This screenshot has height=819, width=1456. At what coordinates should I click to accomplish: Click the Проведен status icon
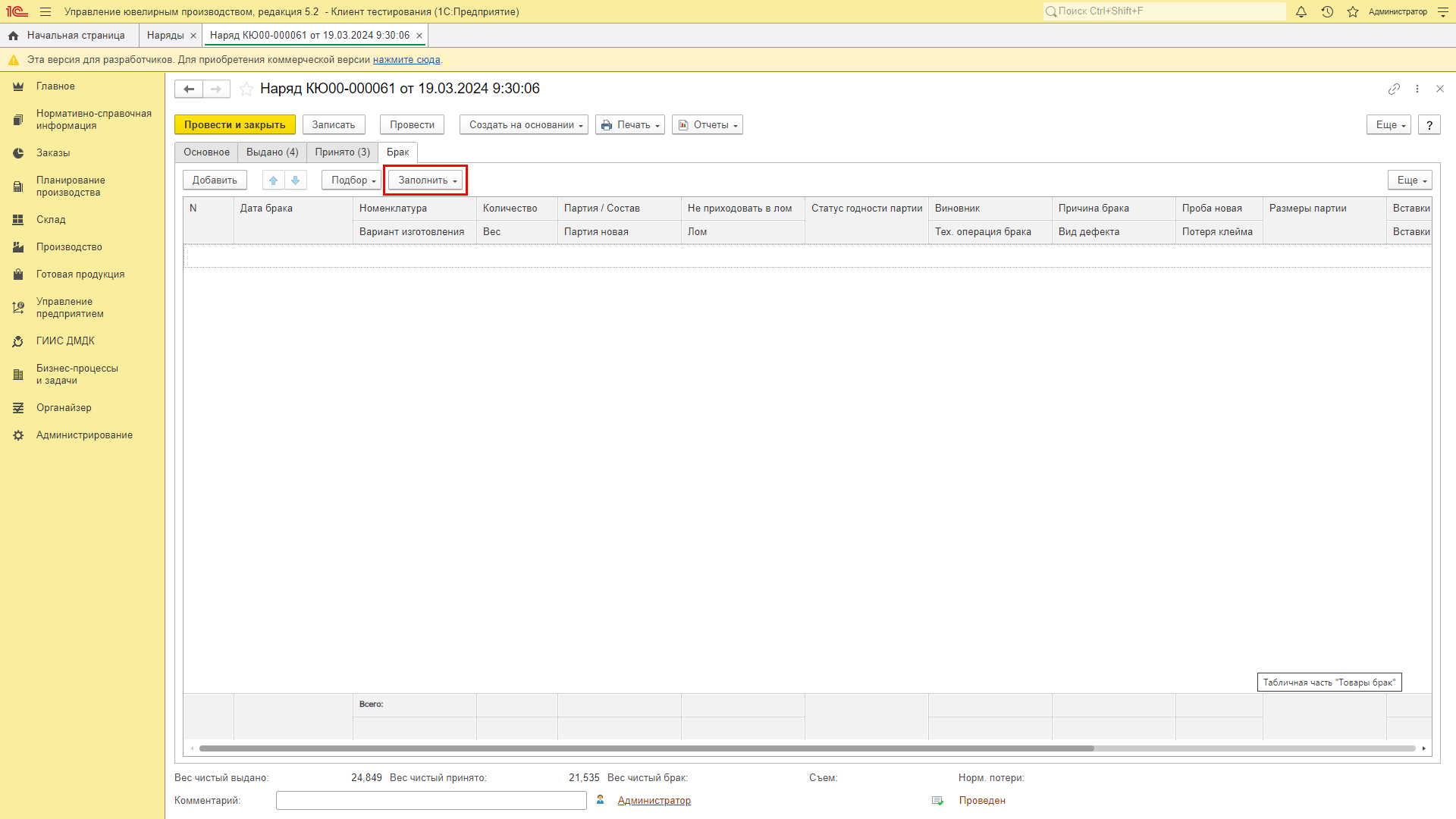click(x=938, y=801)
